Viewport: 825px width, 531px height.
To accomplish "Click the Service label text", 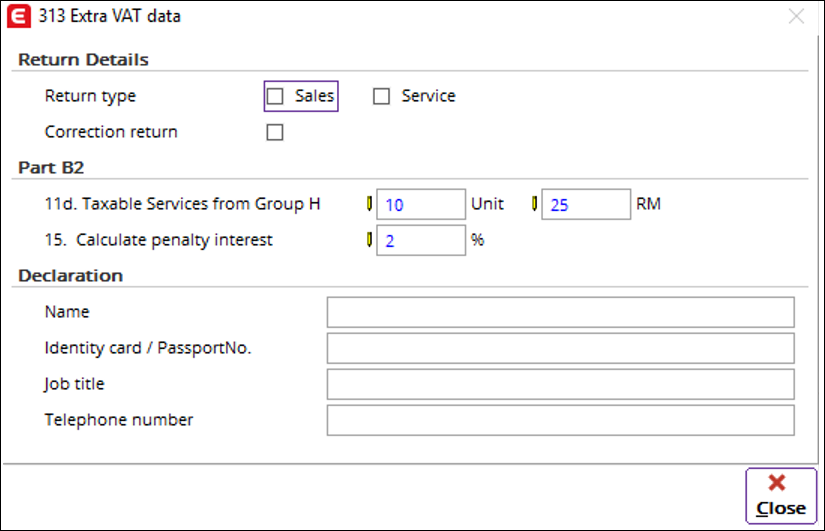I will pyautogui.click(x=428, y=96).
